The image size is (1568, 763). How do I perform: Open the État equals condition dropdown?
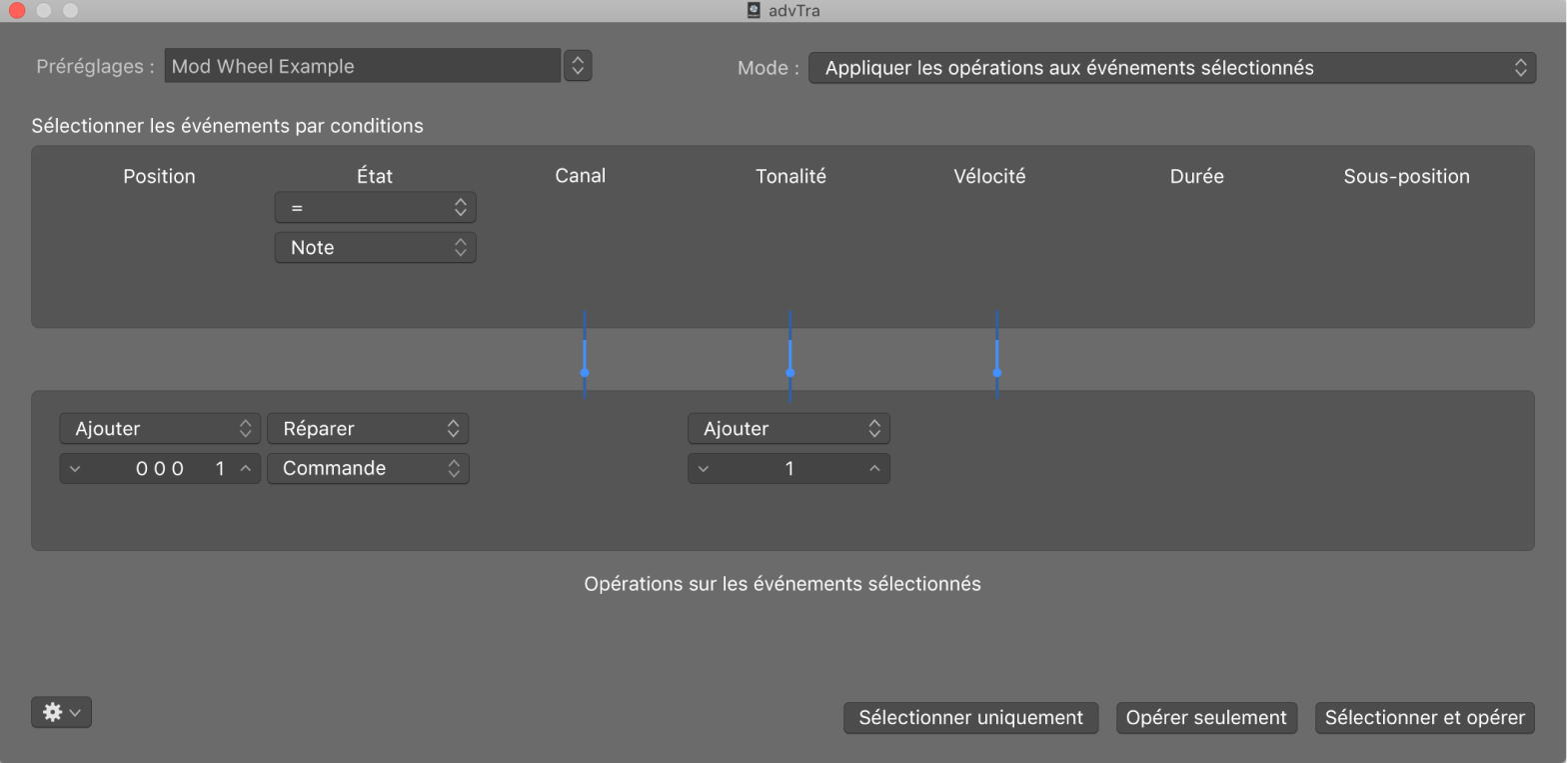pos(375,208)
